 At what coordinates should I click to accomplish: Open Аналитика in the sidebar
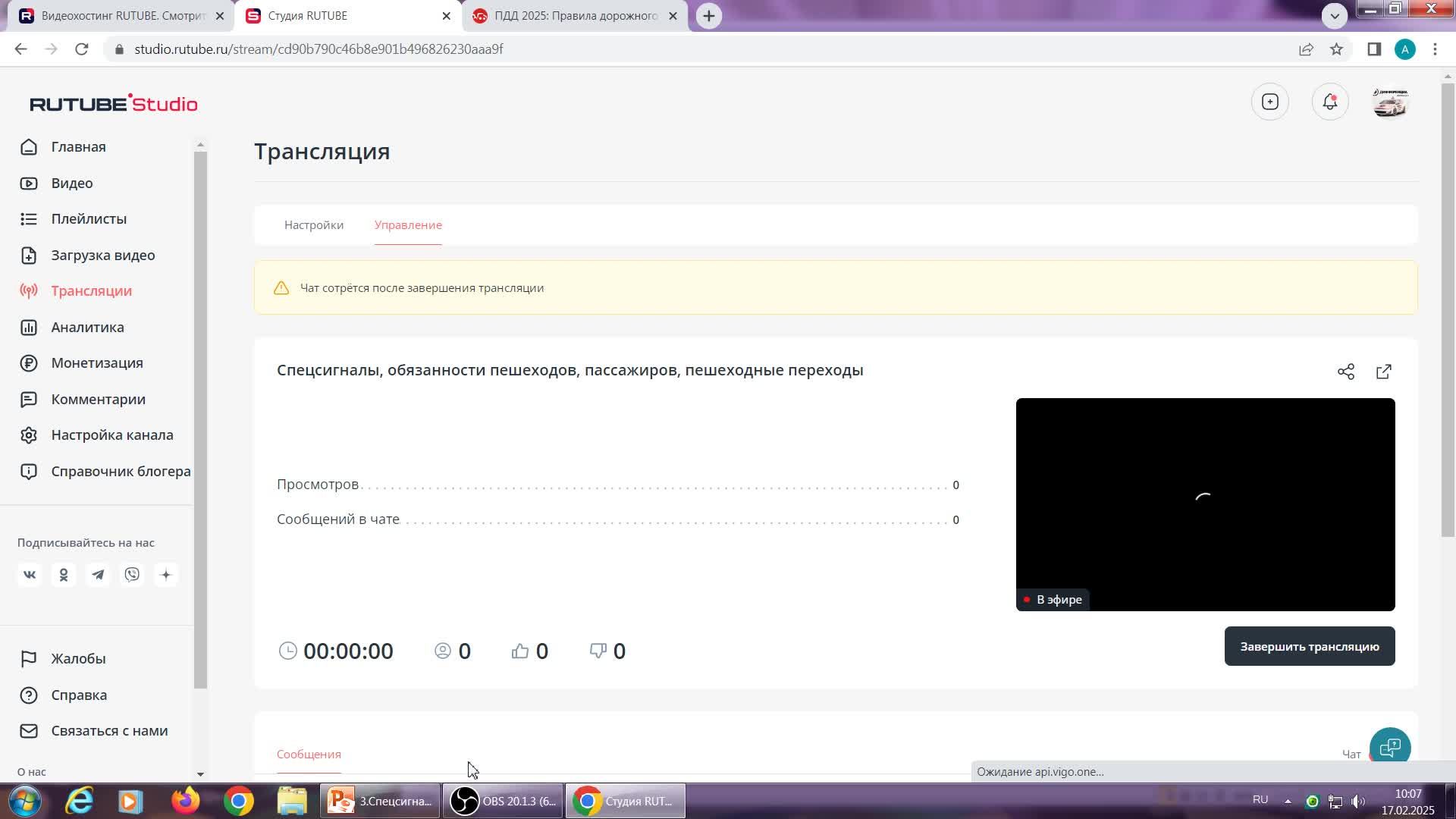(87, 328)
